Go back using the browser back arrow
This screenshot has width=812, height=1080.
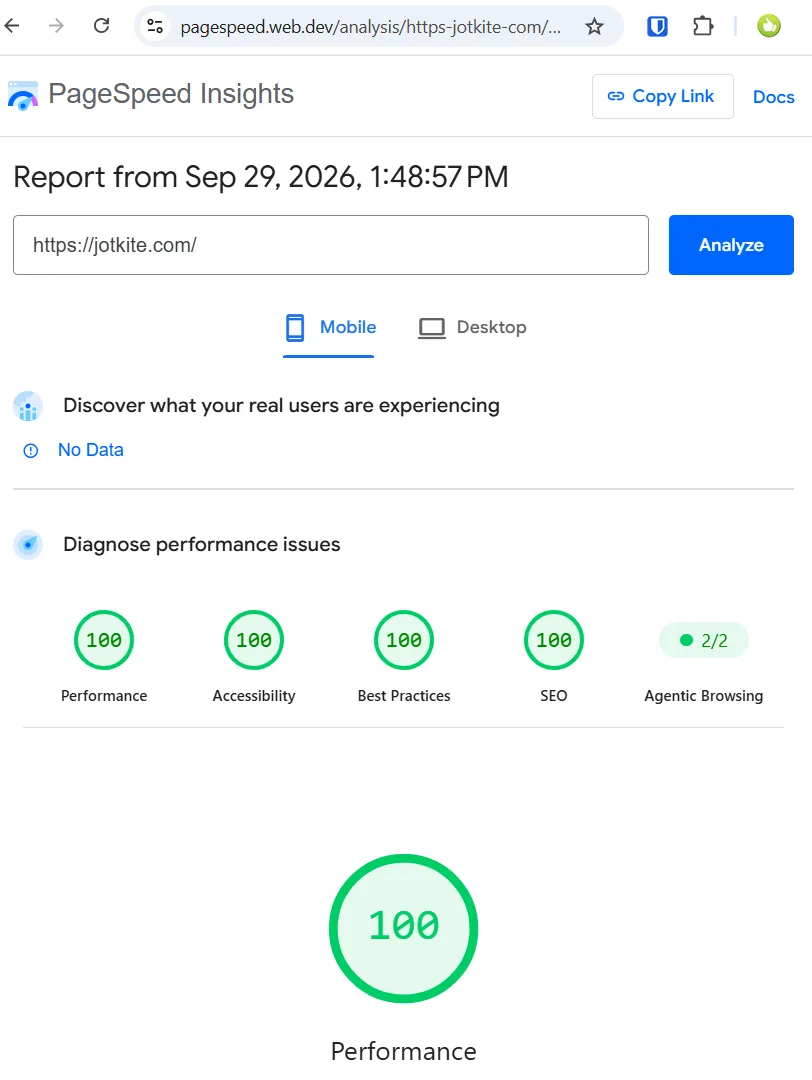click(x=12, y=26)
